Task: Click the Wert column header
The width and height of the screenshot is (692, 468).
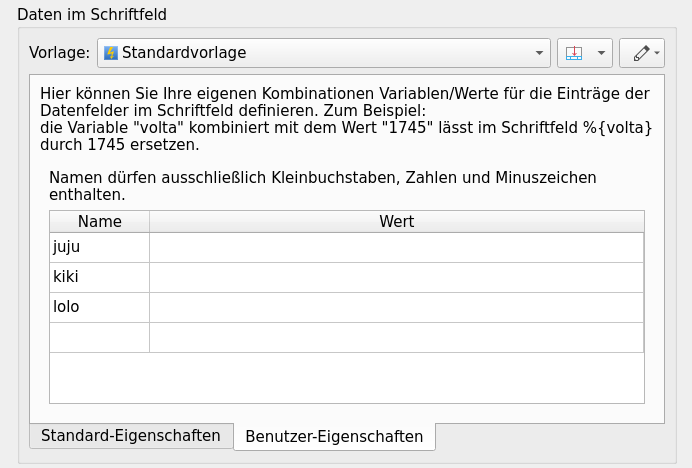Action: 396,221
